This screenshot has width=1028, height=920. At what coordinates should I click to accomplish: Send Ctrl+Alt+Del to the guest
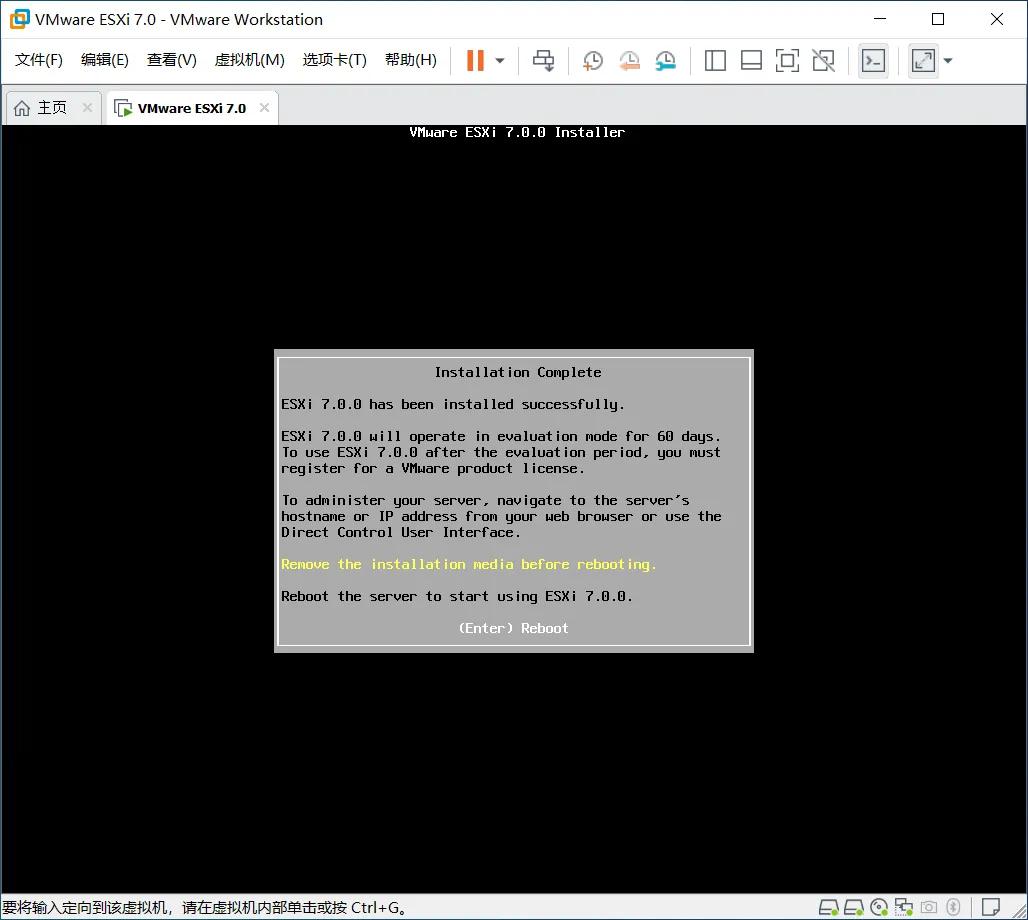[543, 60]
